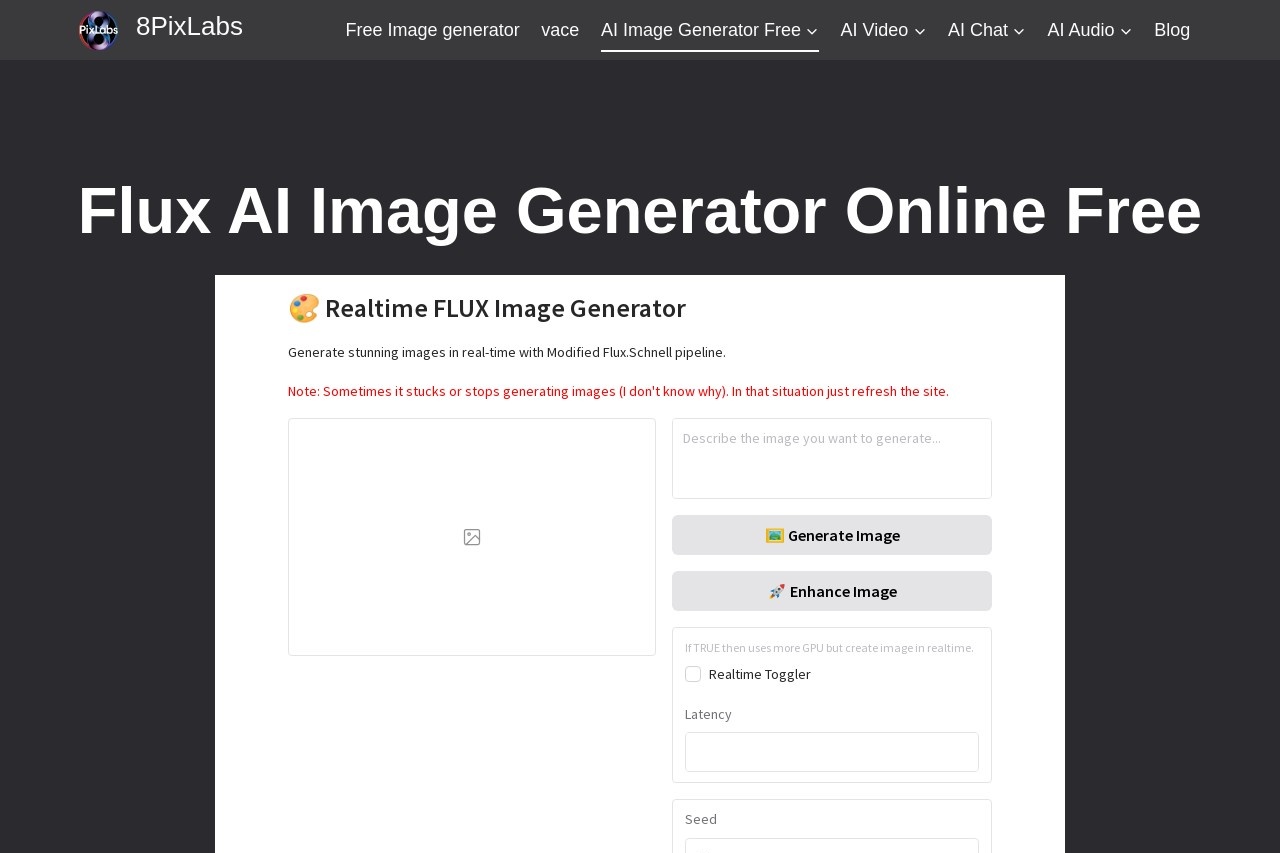
Task: Click the Flux AI Image Generator Online Free title
Action: [x=640, y=211]
